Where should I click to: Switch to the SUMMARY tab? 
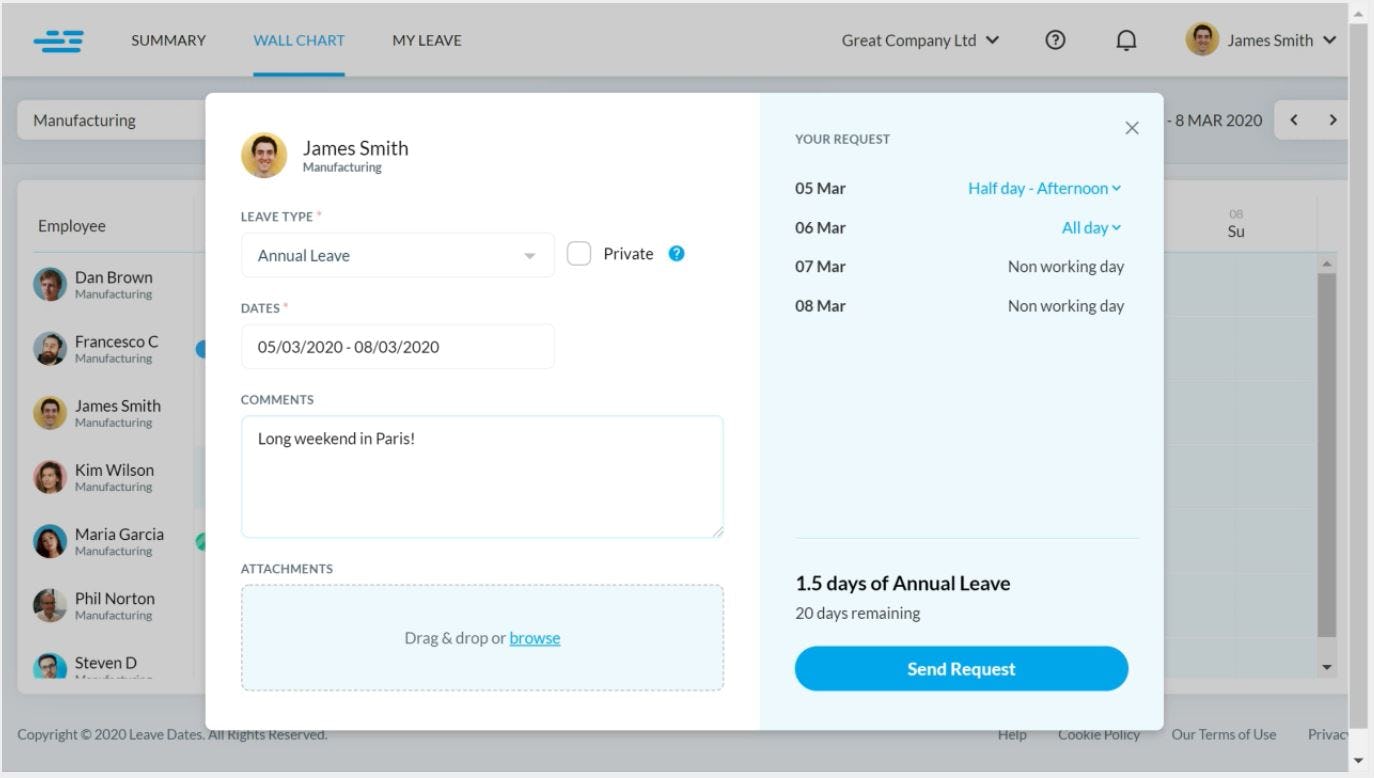click(x=167, y=40)
